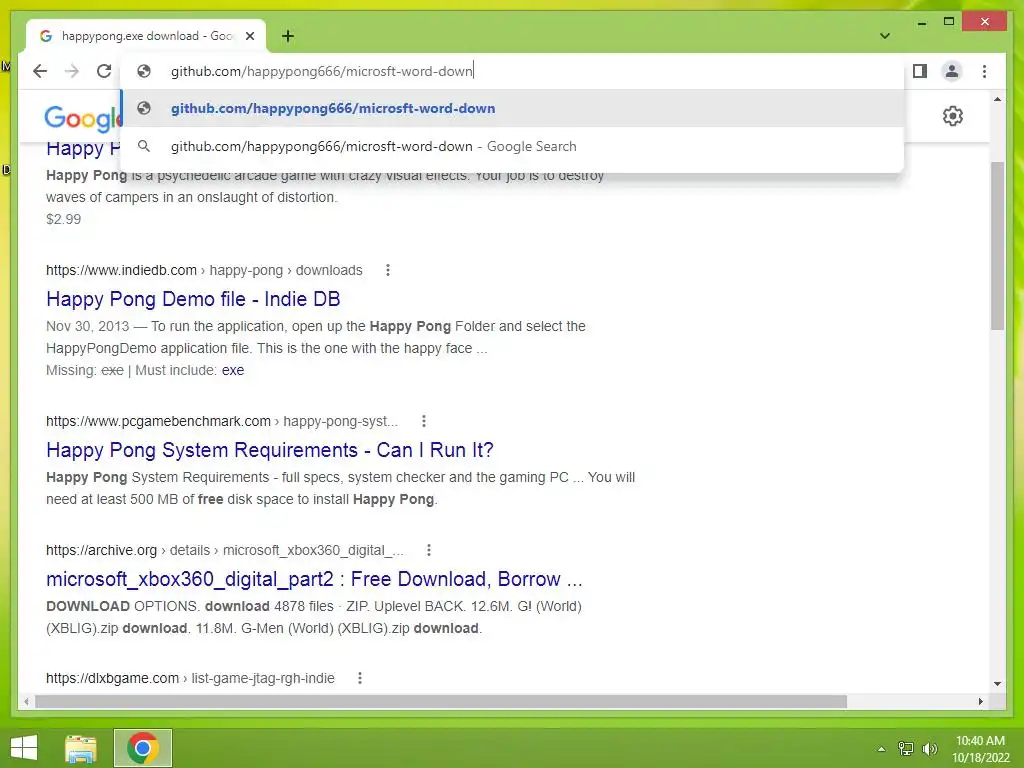1024x768 pixels.
Task: Open microsoft_xbox360_digital_part2 archive result
Action: [x=314, y=579]
